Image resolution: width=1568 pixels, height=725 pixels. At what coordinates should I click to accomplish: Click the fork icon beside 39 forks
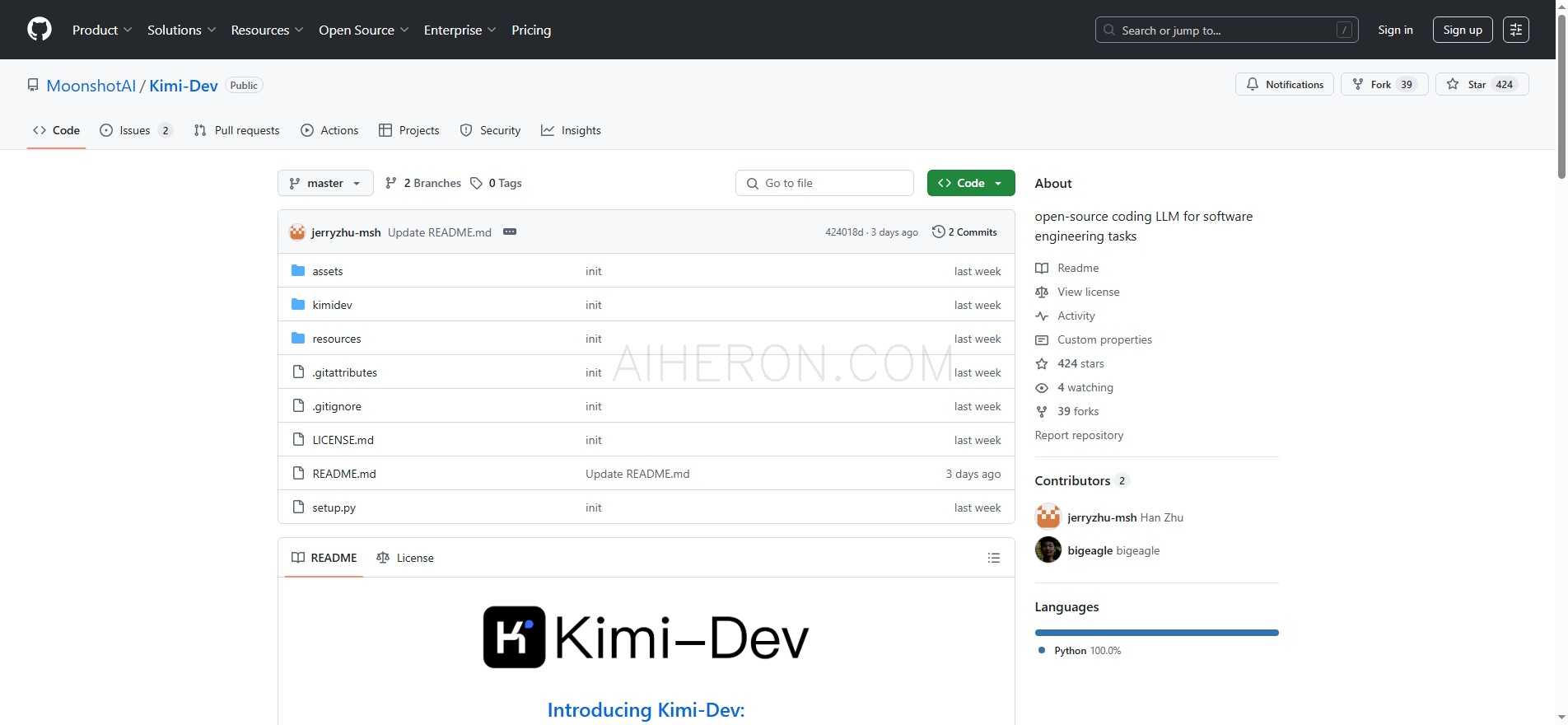coord(1042,411)
